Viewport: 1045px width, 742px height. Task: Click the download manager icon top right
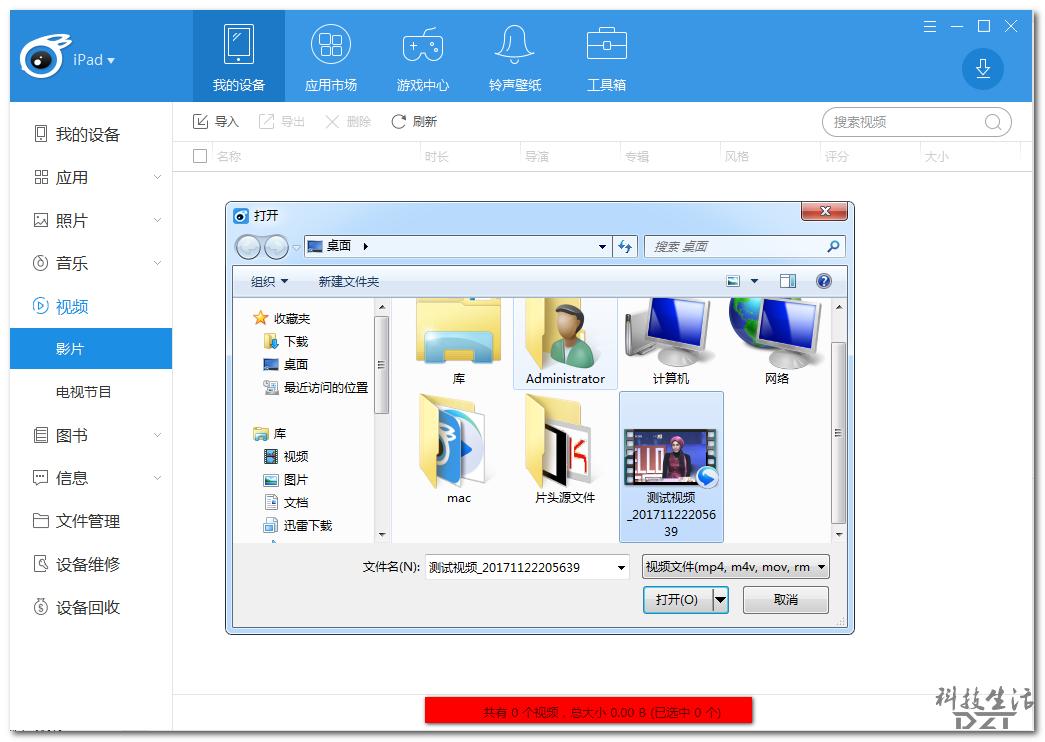(x=982, y=70)
